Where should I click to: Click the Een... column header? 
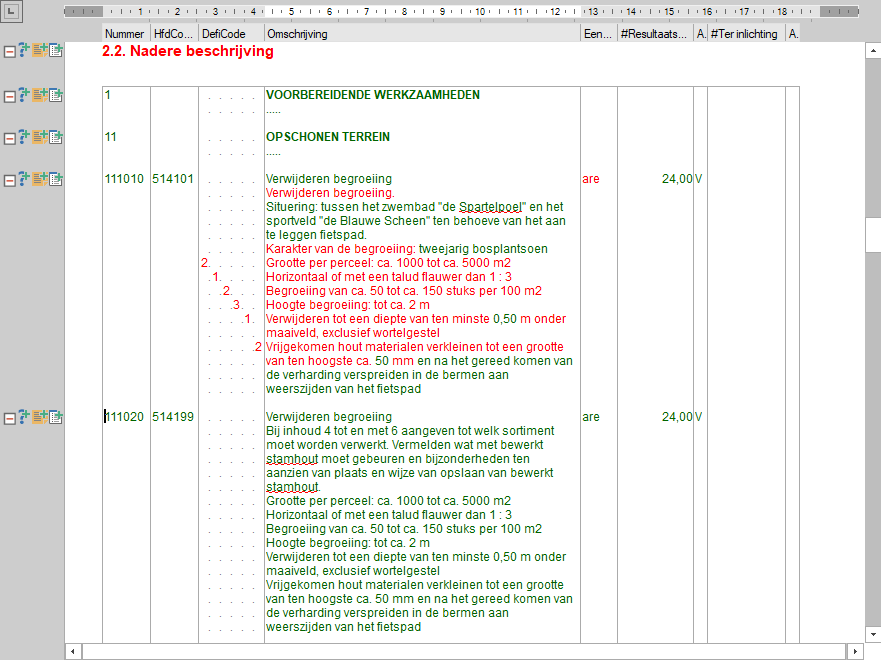pos(599,34)
